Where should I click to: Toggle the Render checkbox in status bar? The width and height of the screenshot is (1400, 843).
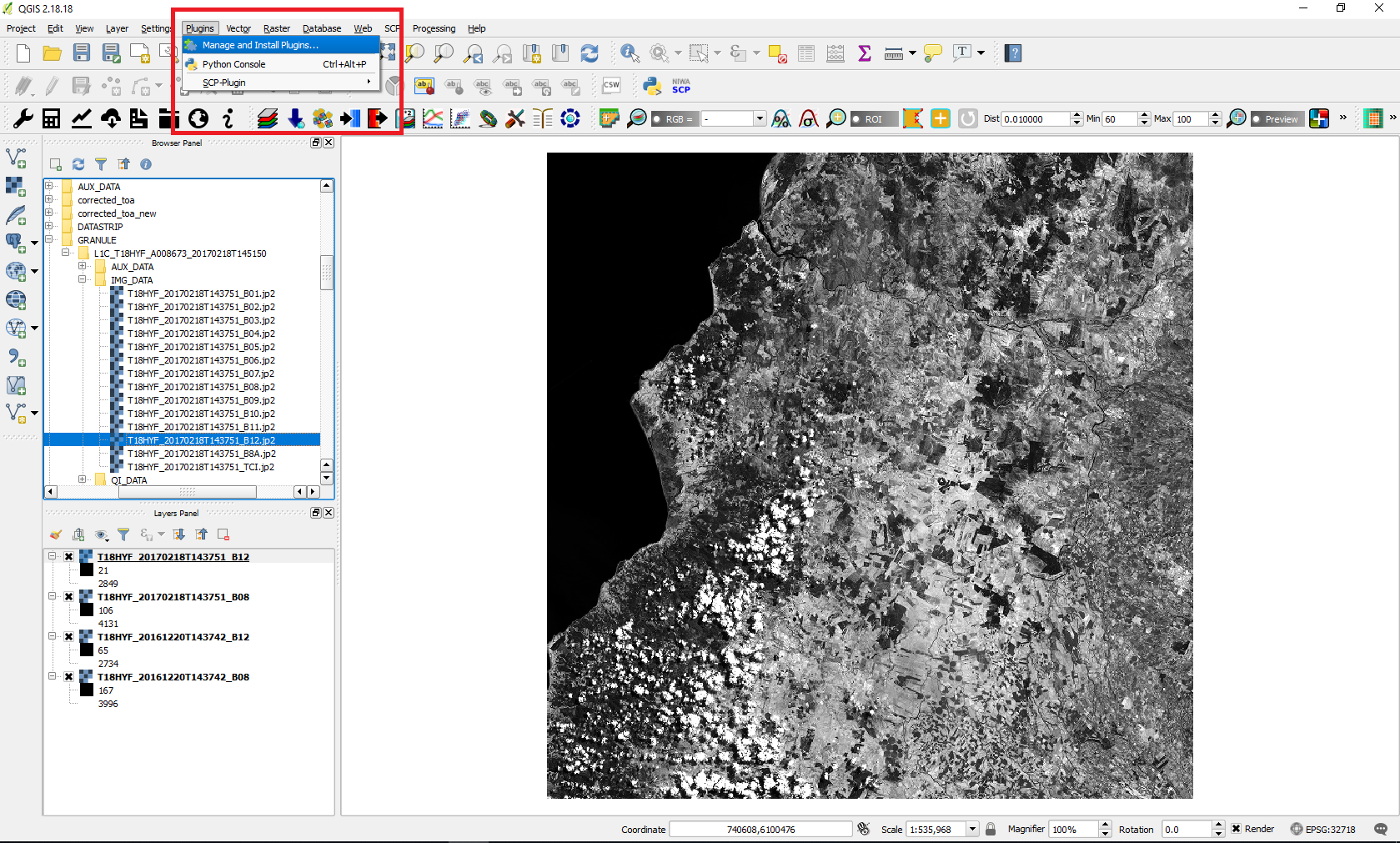(x=1237, y=829)
